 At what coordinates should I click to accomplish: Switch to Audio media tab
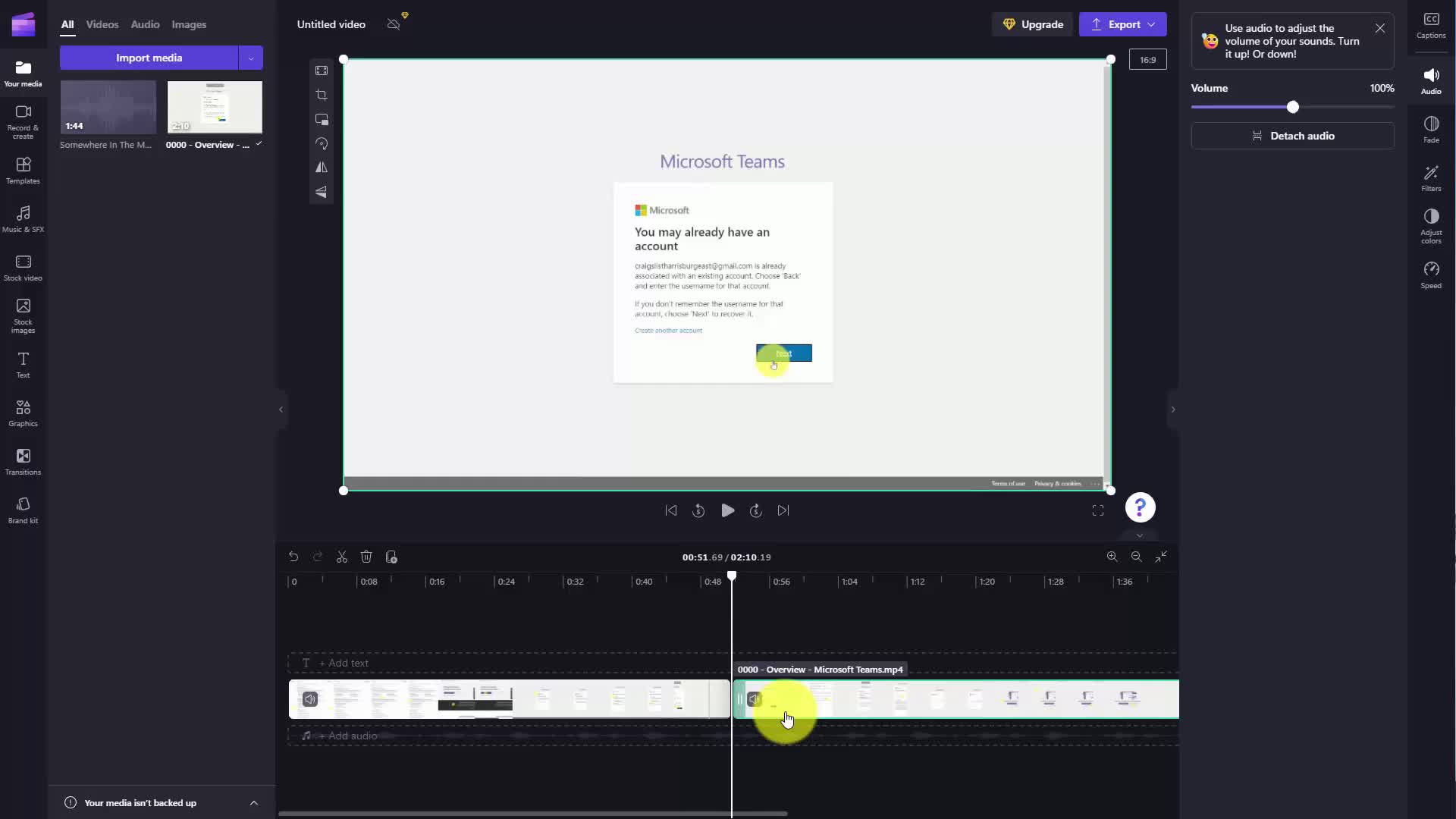click(x=145, y=24)
